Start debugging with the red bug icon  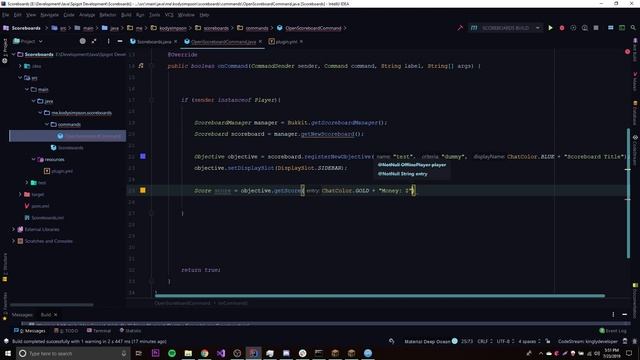pyautogui.click(x=562, y=28)
